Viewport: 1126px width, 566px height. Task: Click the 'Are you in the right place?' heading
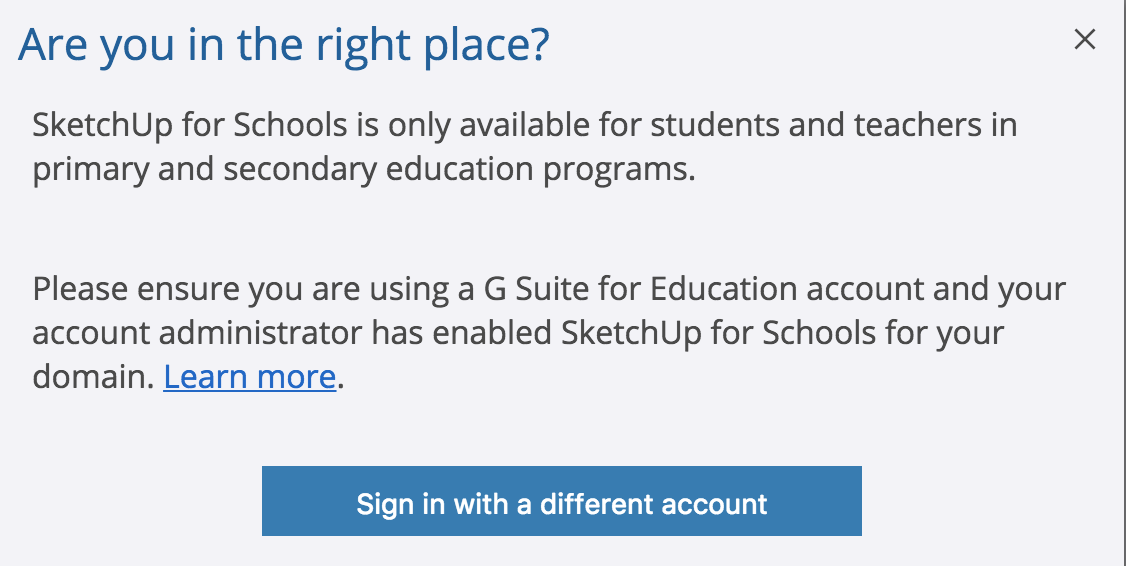coord(284,46)
